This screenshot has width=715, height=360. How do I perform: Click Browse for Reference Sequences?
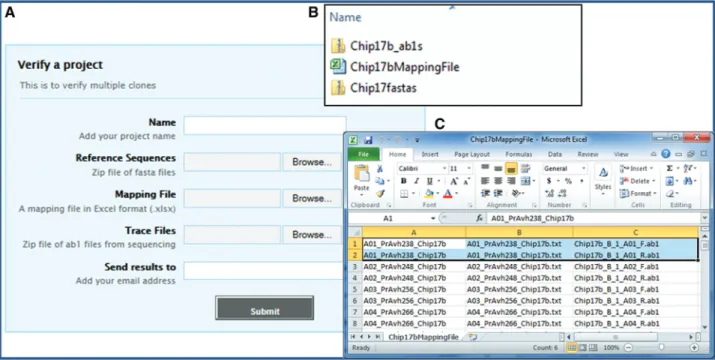(x=312, y=162)
